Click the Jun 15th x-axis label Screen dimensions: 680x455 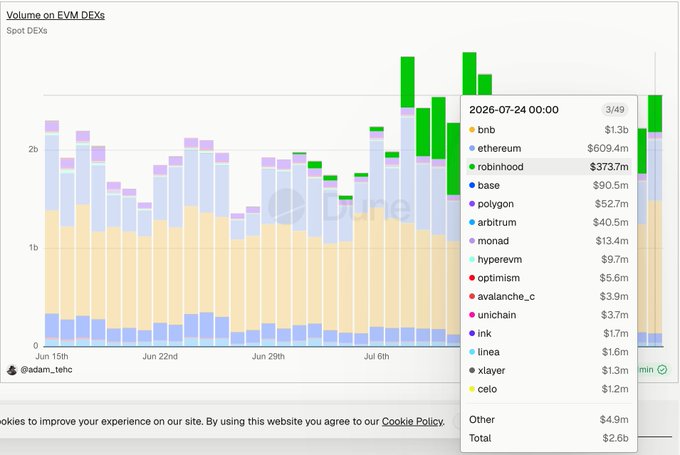coord(52,356)
